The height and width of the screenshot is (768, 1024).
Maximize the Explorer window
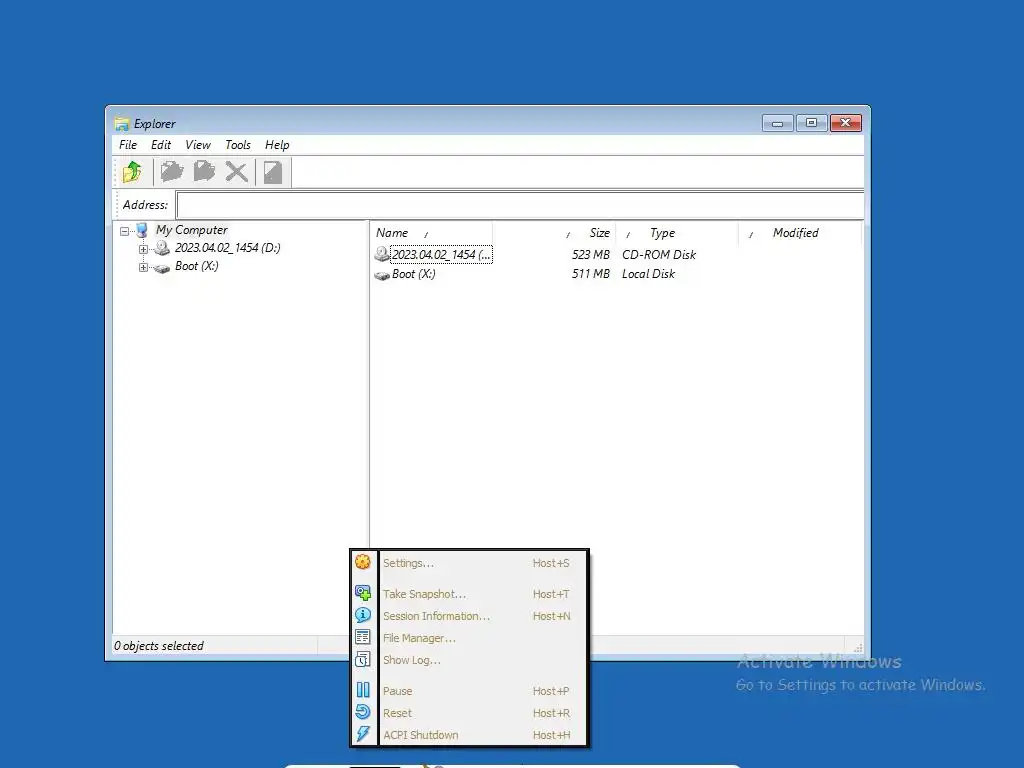click(812, 123)
